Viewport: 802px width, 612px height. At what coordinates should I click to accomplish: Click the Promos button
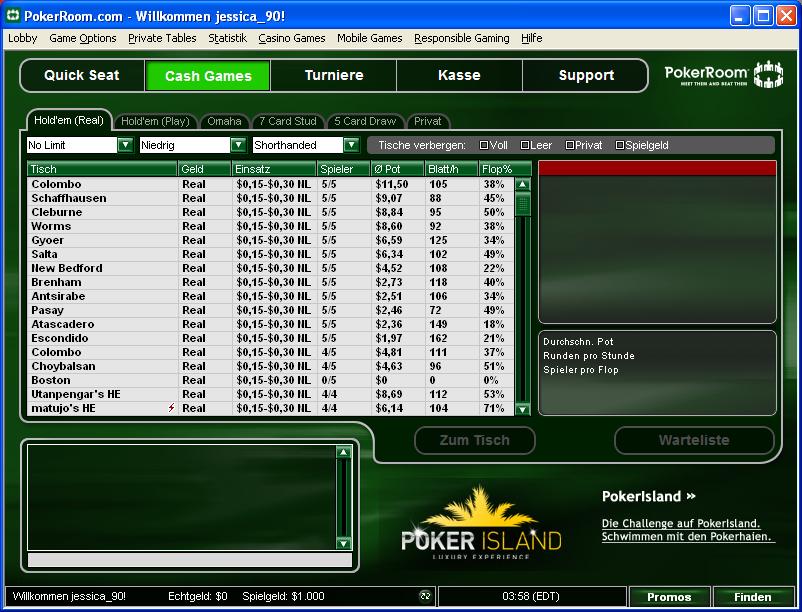click(669, 597)
